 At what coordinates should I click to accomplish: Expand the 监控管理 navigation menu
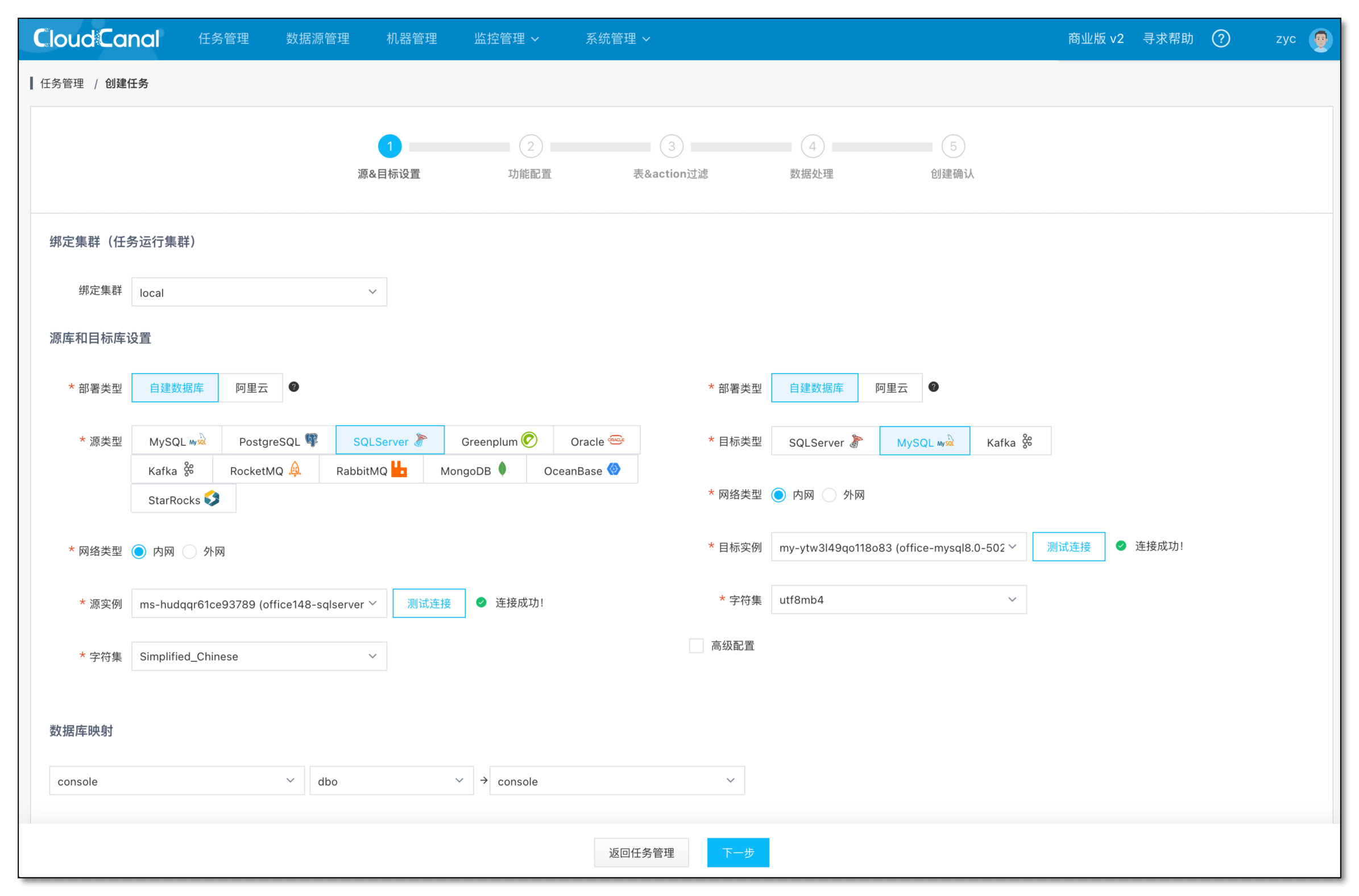[506, 38]
